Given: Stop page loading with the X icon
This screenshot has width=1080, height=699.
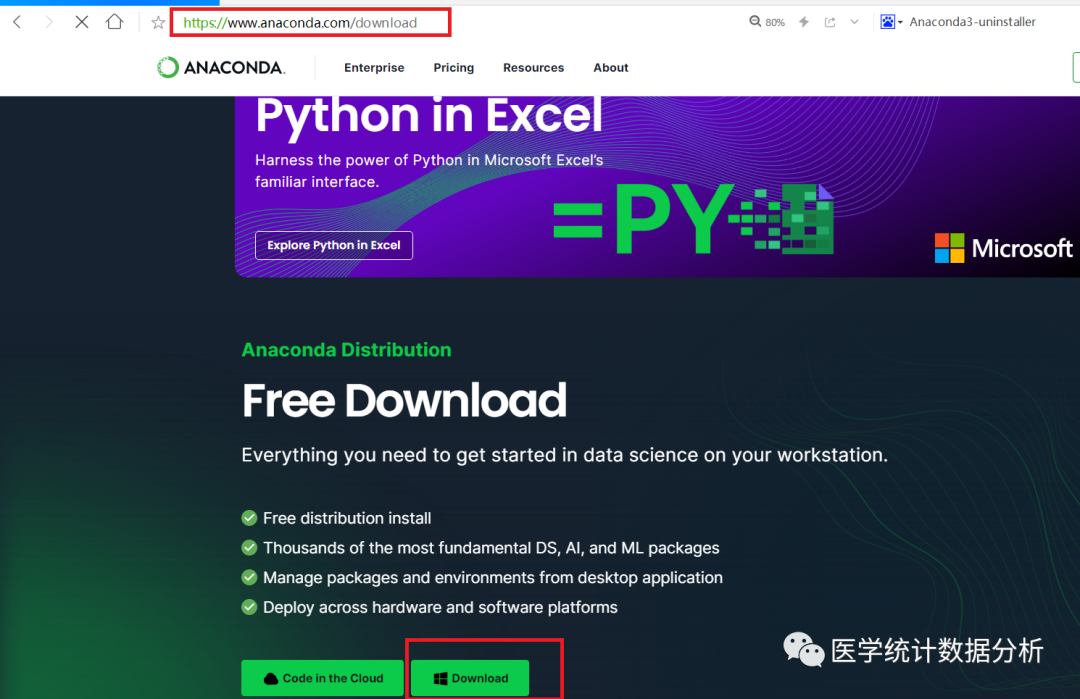Looking at the screenshot, I should (x=81, y=22).
